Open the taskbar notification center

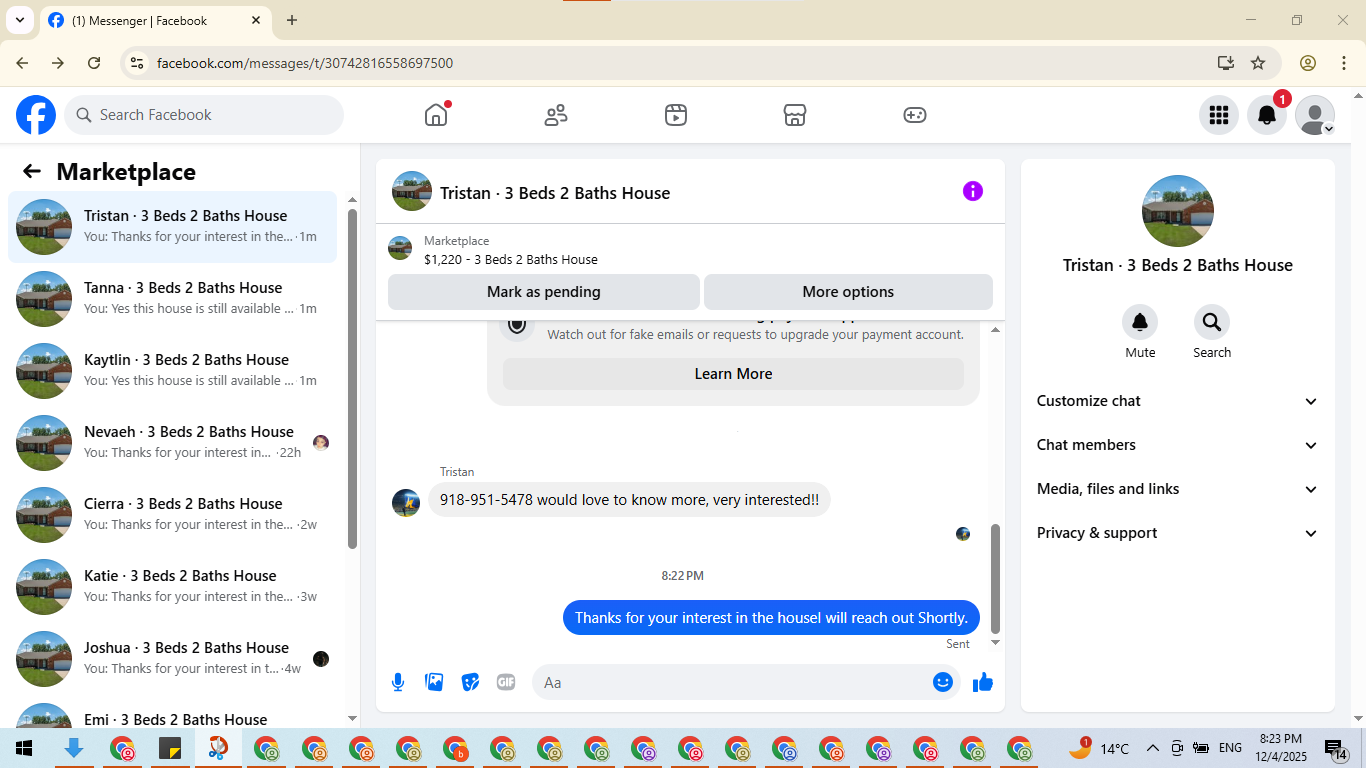tap(1337, 749)
